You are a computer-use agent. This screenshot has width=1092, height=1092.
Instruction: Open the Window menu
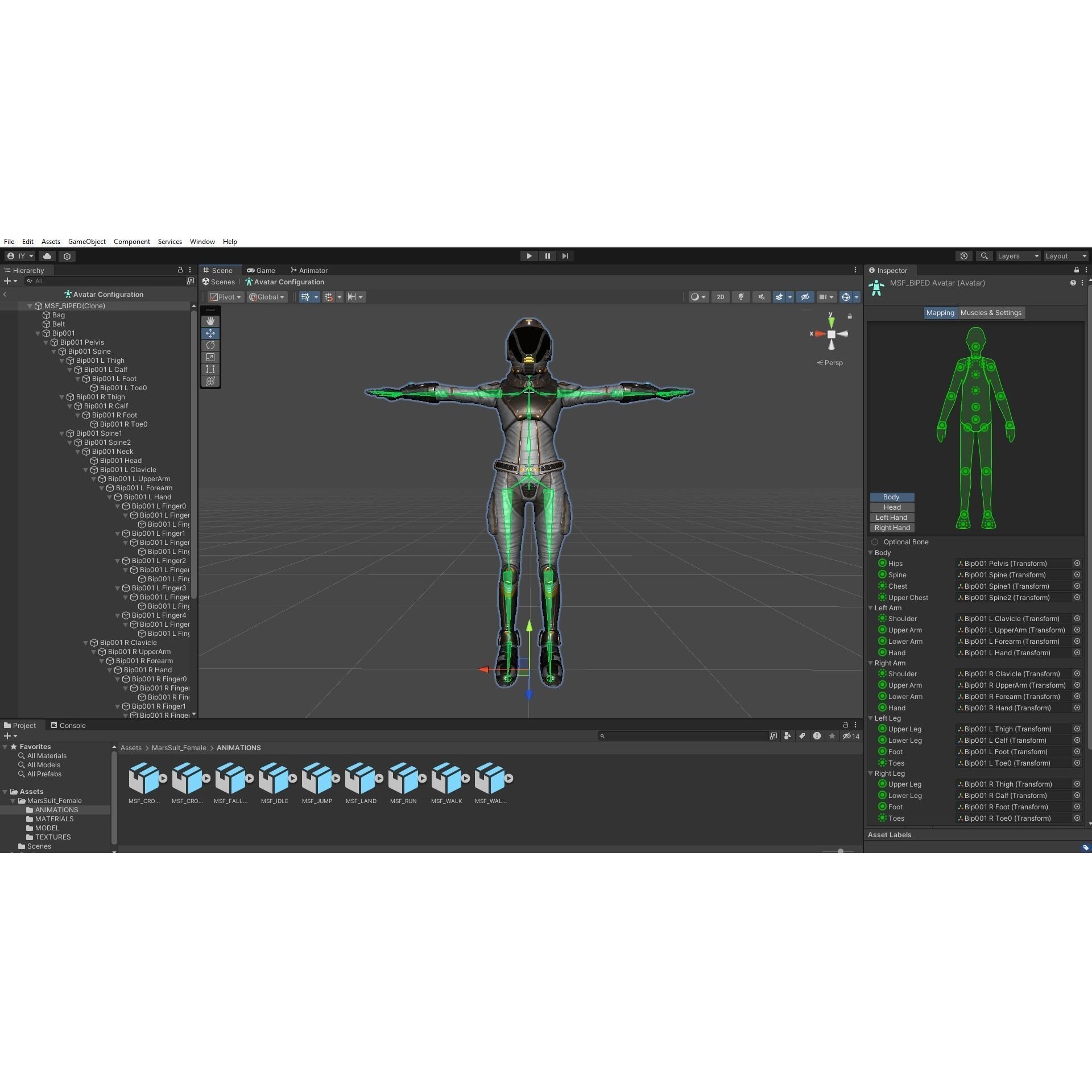click(x=202, y=242)
